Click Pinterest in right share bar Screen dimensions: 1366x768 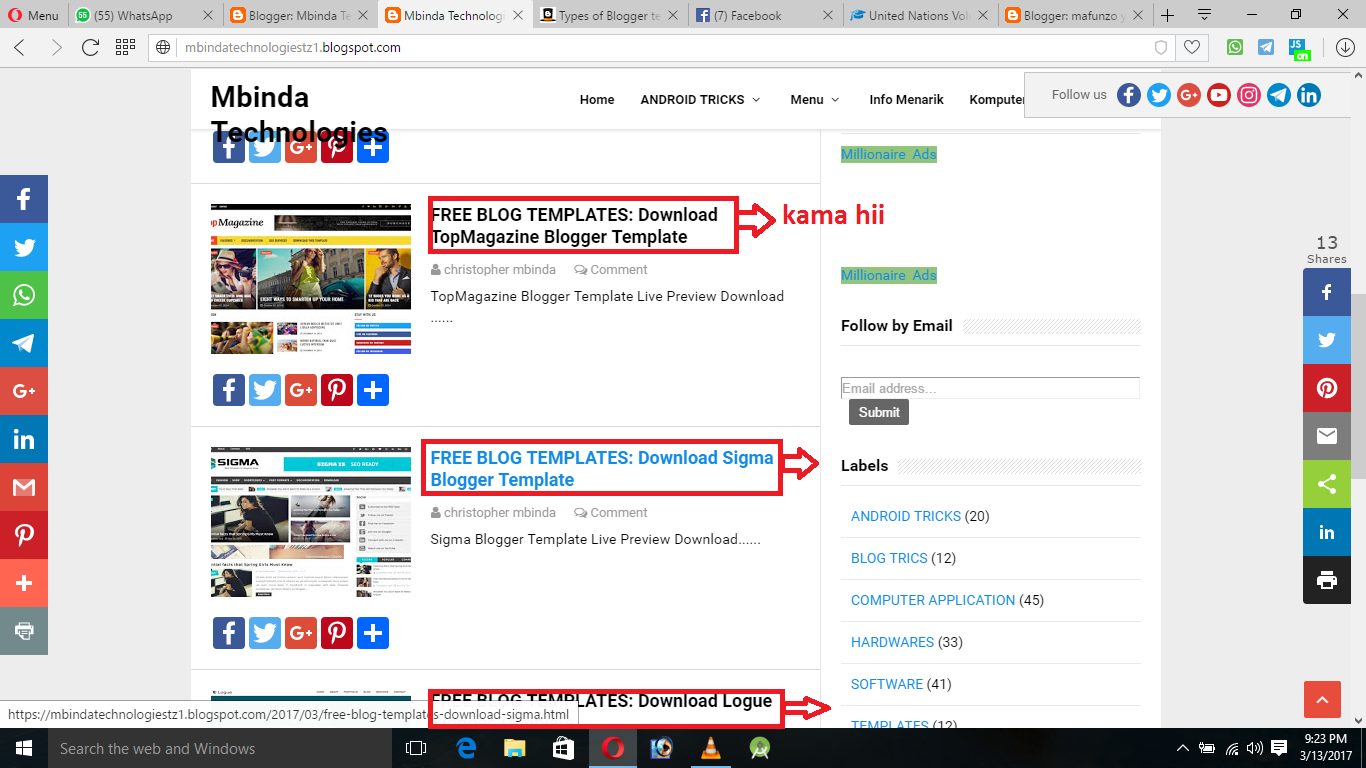(1327, 388)
